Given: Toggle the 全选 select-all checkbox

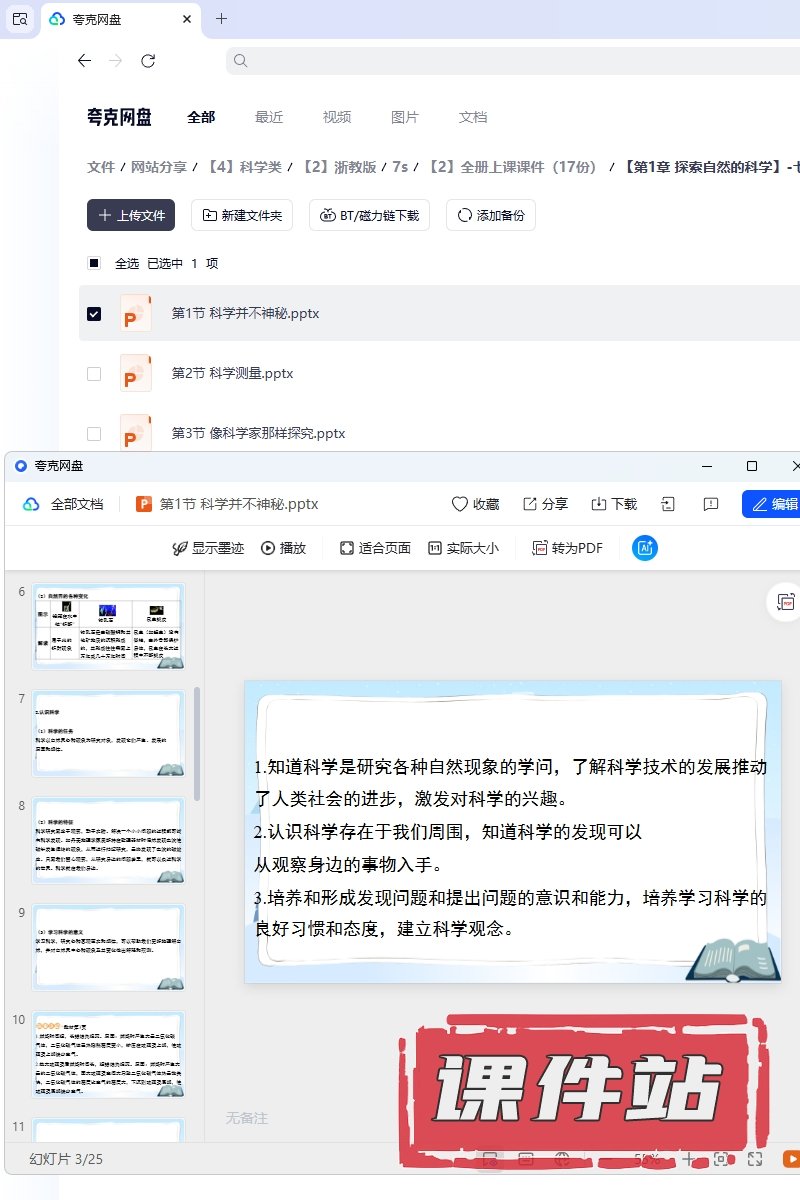Looking at the screenshot, I should coord(94,264).
